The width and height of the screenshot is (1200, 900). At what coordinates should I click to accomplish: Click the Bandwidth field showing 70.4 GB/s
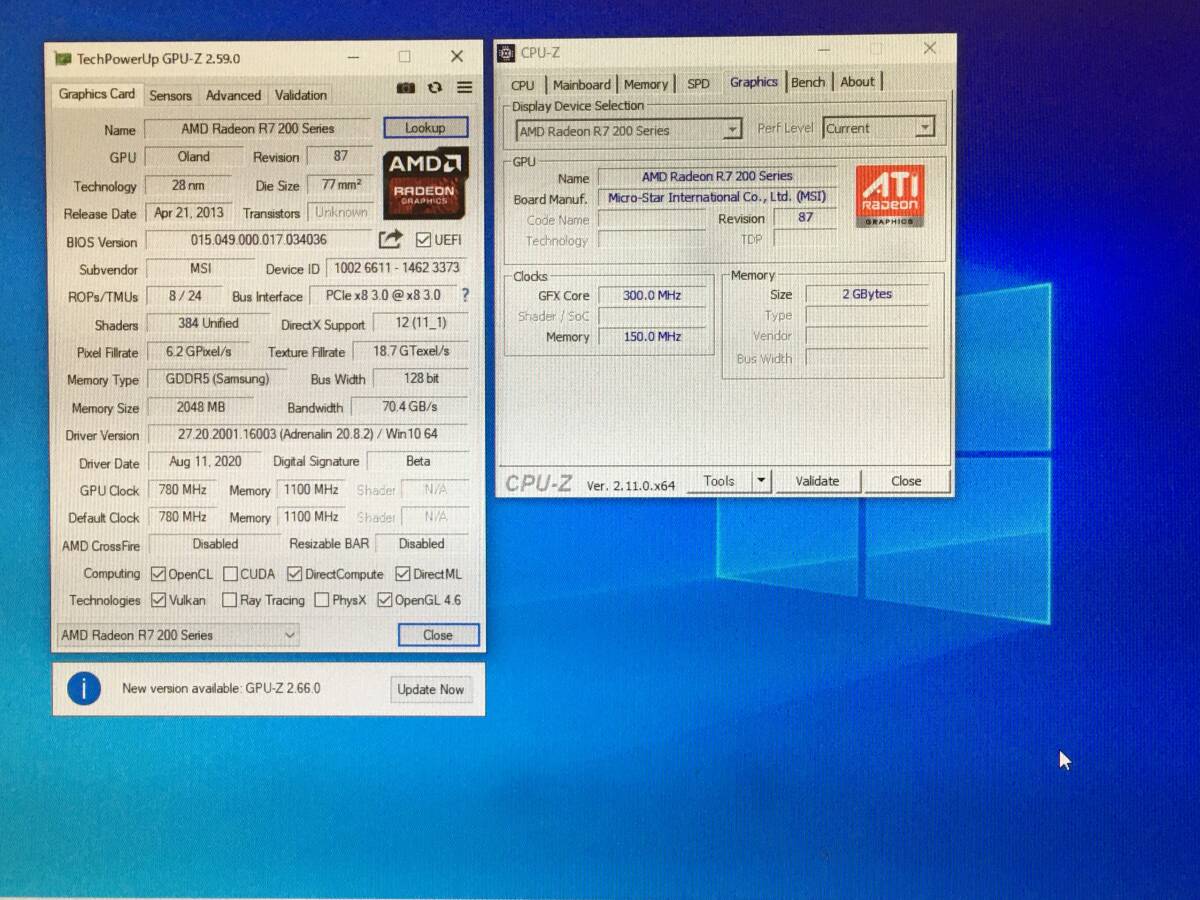coord(409,407)
